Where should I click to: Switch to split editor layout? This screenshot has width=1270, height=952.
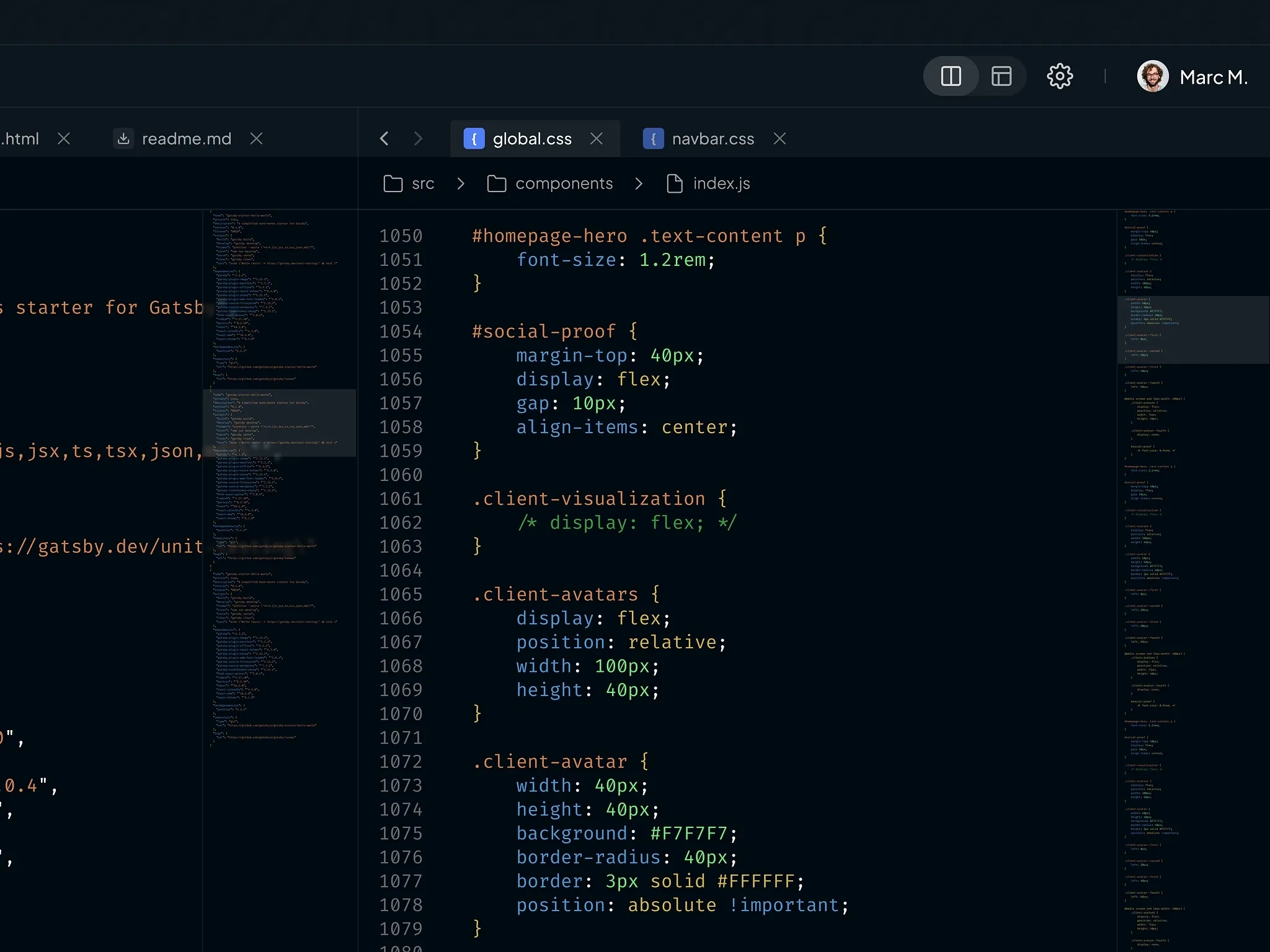[x=951, y=76]
